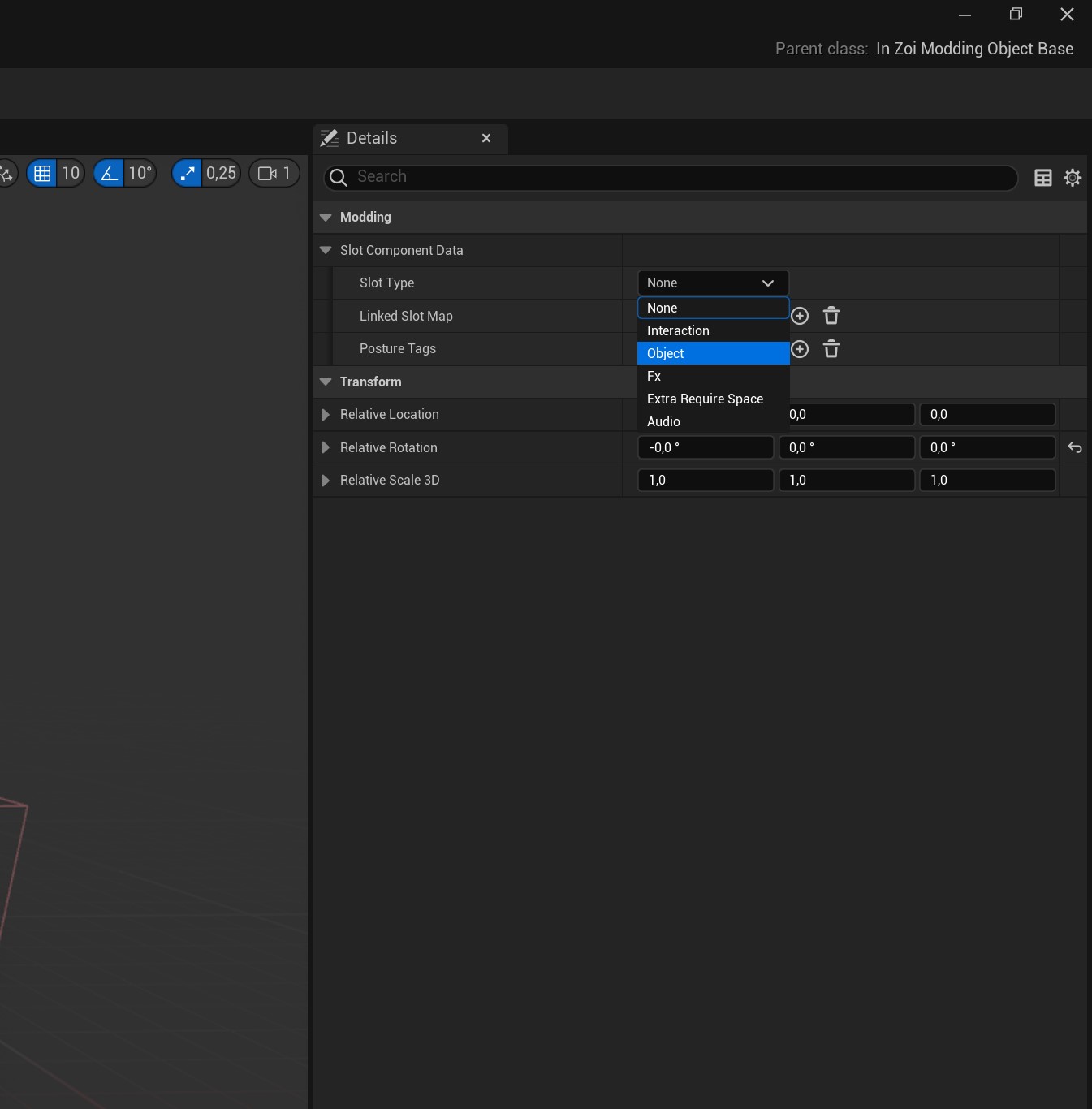Edit Relative Rotation Z value field
The height and width of the screenshot is (1109, 1092).
[987, 447]
